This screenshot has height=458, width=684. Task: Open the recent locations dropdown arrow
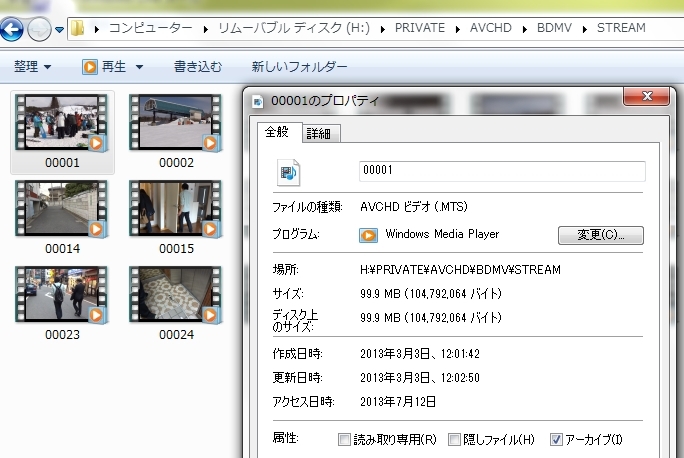[59, 30]
